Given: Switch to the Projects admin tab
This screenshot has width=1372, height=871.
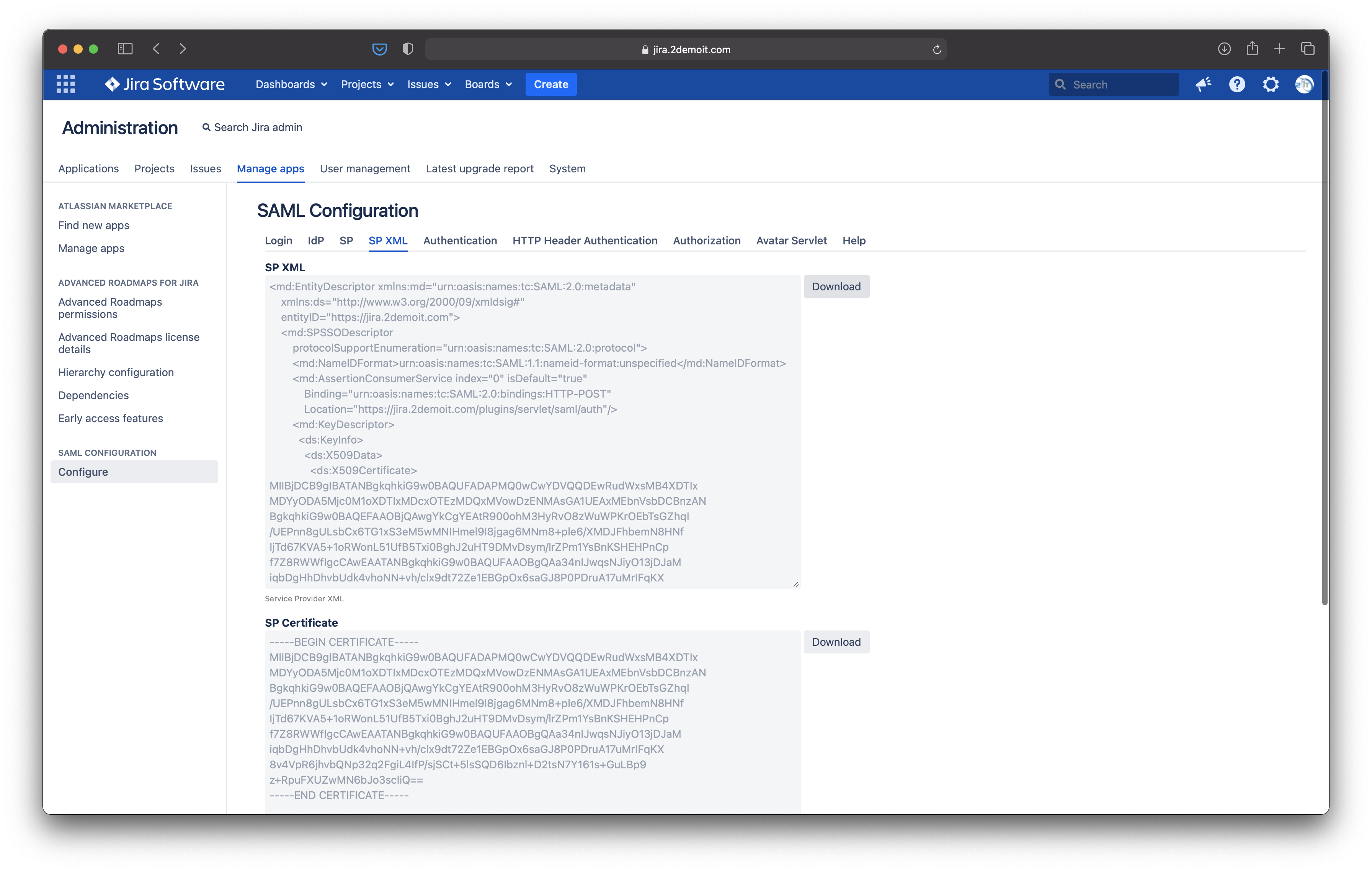Looking at the screenshot, I should [154, 169].
